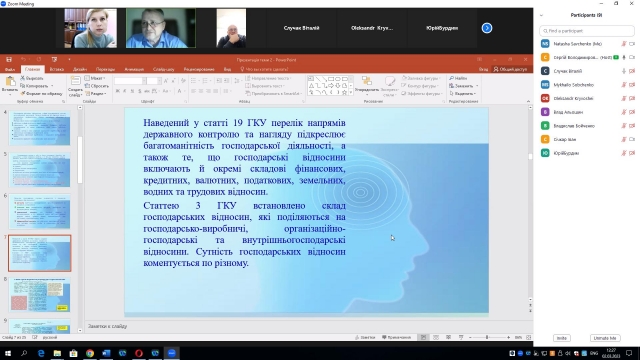Toggle strikethrough text formatting

pyautogui.click(x=147, y=91)
